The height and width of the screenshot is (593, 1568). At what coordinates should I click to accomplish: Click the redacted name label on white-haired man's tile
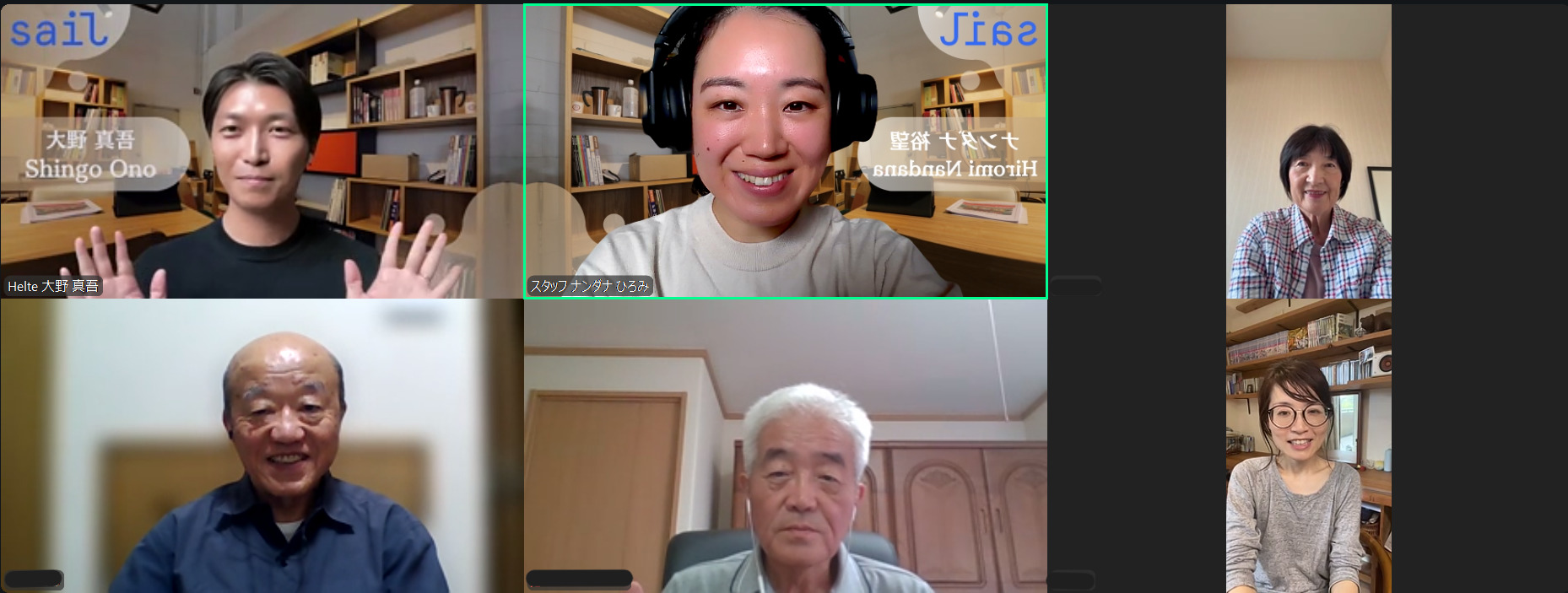point(579,579)
